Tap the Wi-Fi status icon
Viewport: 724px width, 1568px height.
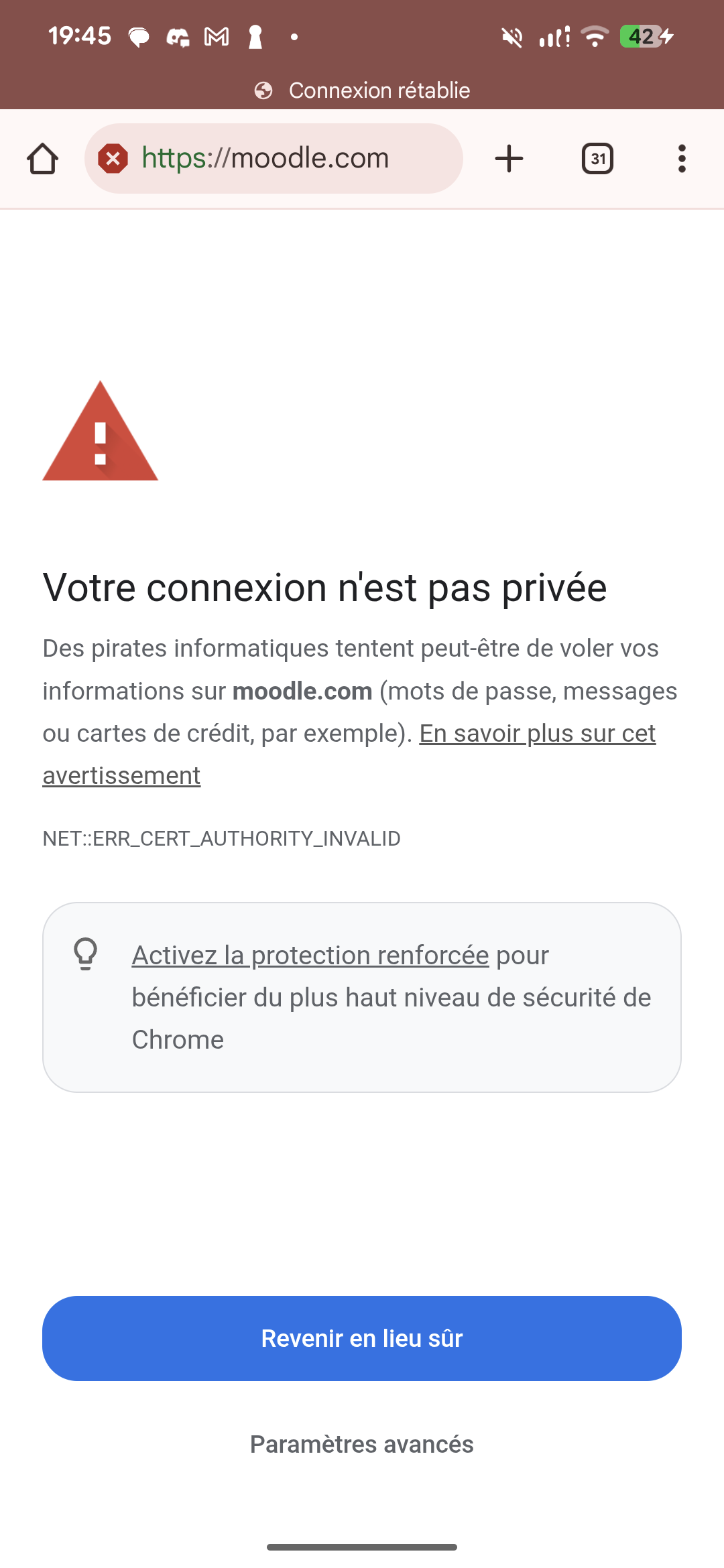click(x=595, y=36)
